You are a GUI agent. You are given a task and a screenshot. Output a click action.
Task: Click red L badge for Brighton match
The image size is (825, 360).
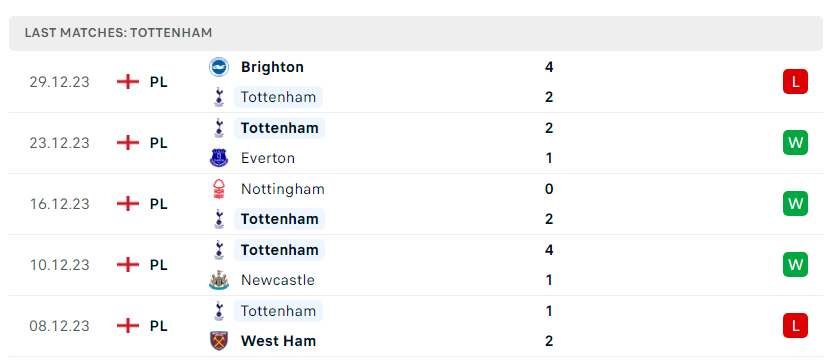(795, 82)
